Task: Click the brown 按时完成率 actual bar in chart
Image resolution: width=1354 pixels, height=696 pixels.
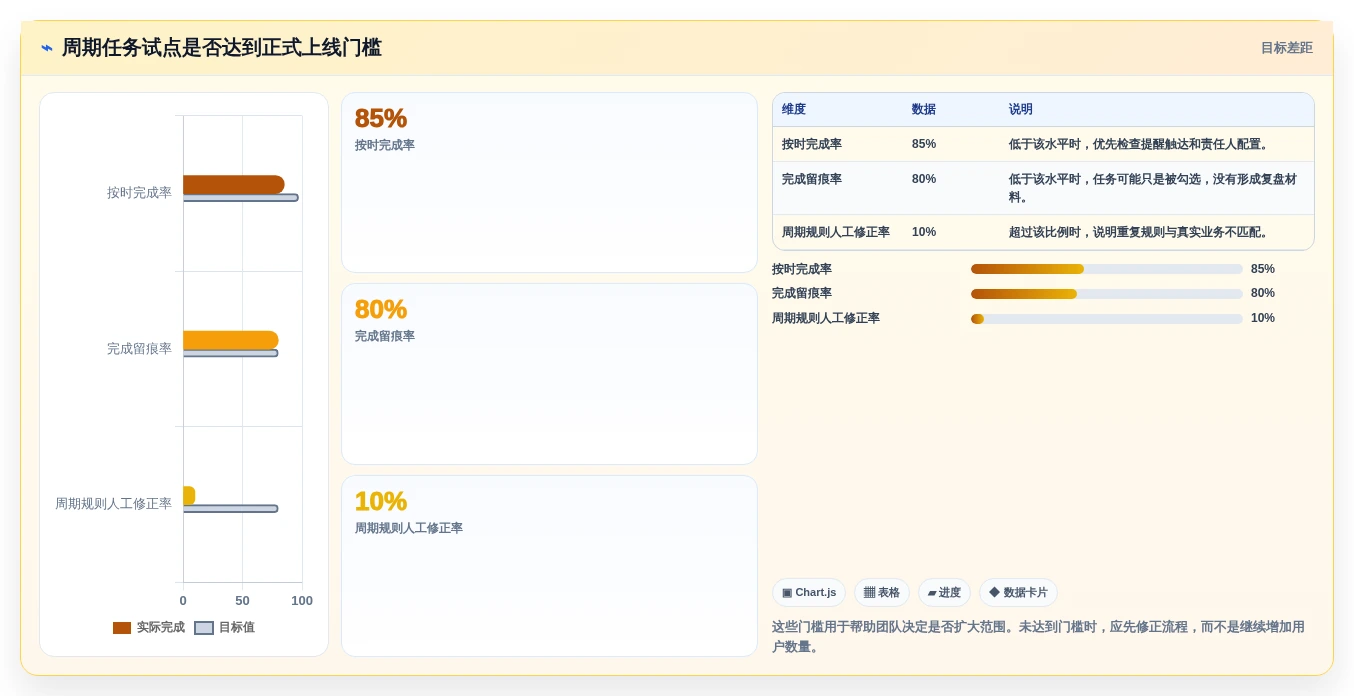Action: pyautogui.click(x=234, y=185)
